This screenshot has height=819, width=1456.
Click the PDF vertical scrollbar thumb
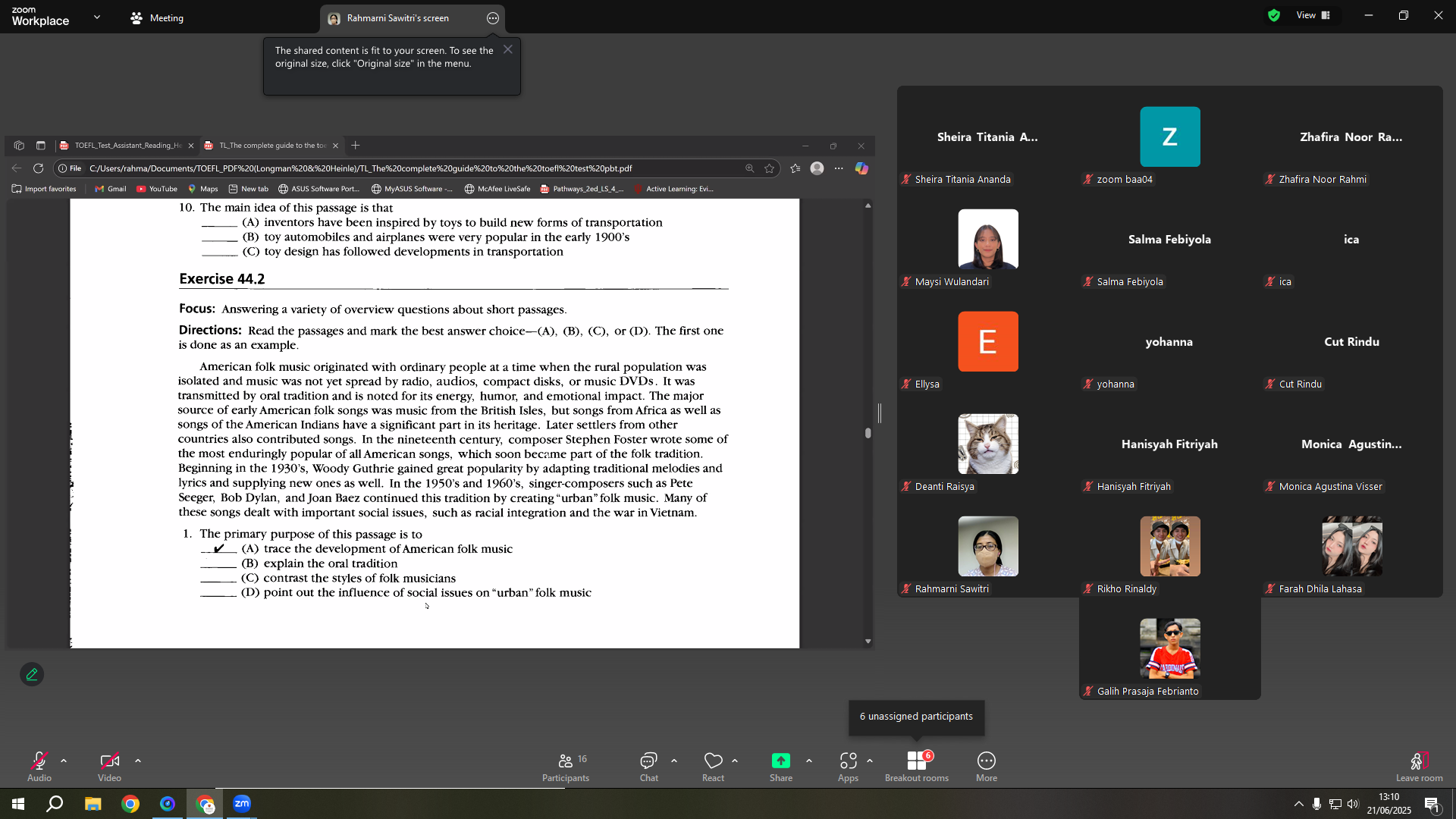(x=868, y=433)
